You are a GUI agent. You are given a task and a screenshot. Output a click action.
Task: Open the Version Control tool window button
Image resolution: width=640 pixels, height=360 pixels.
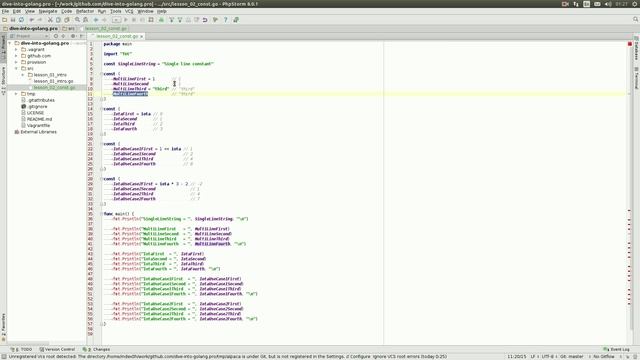(57, 349)
